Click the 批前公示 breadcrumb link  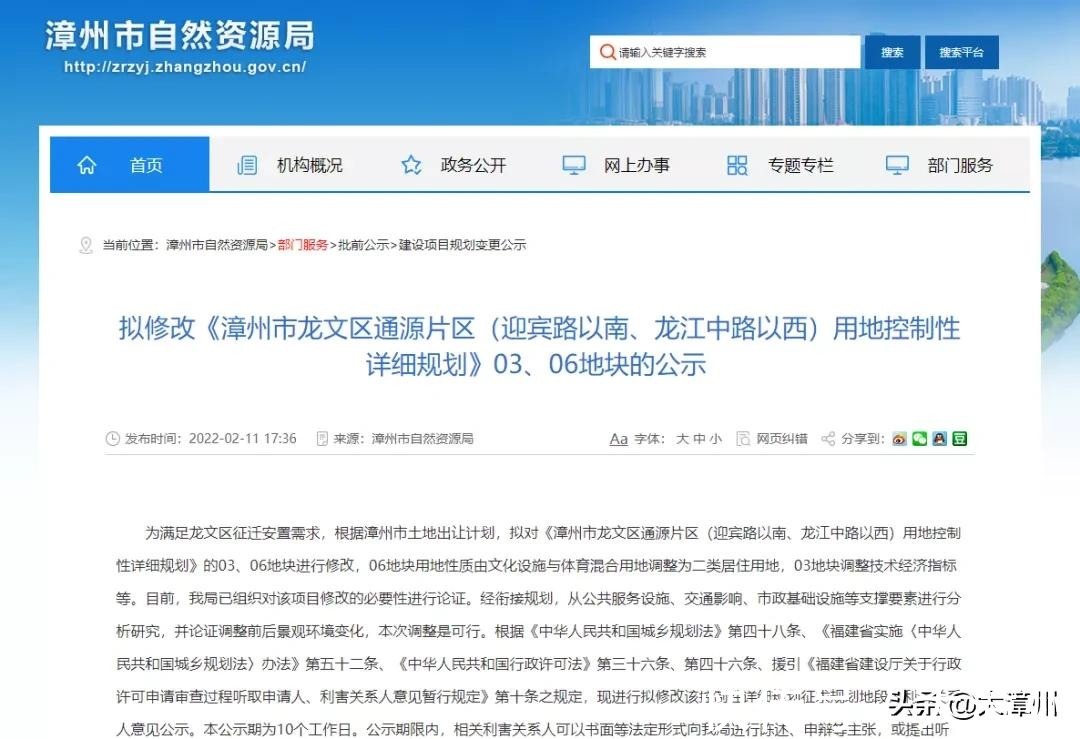point(362,243)
